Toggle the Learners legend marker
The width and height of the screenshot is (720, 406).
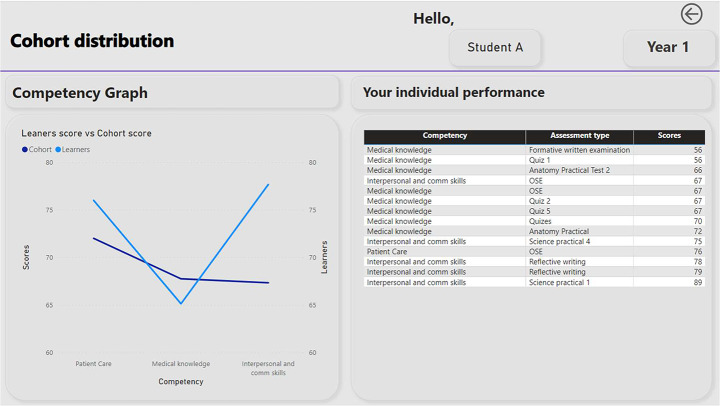click(58, 150)
